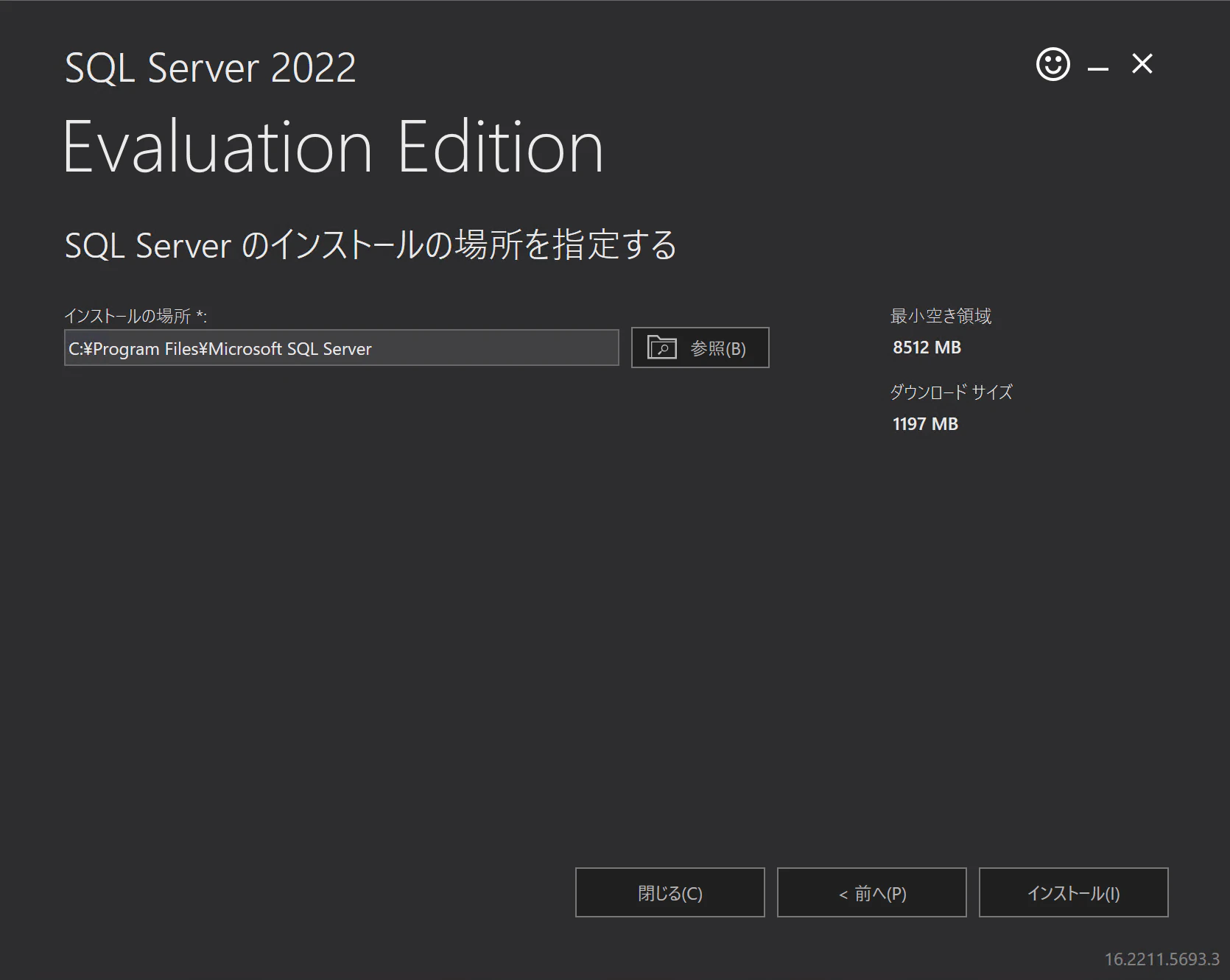Select the 参照(B) browse button label
This screenshot has height=980, width=1230.
click(718, 348)
